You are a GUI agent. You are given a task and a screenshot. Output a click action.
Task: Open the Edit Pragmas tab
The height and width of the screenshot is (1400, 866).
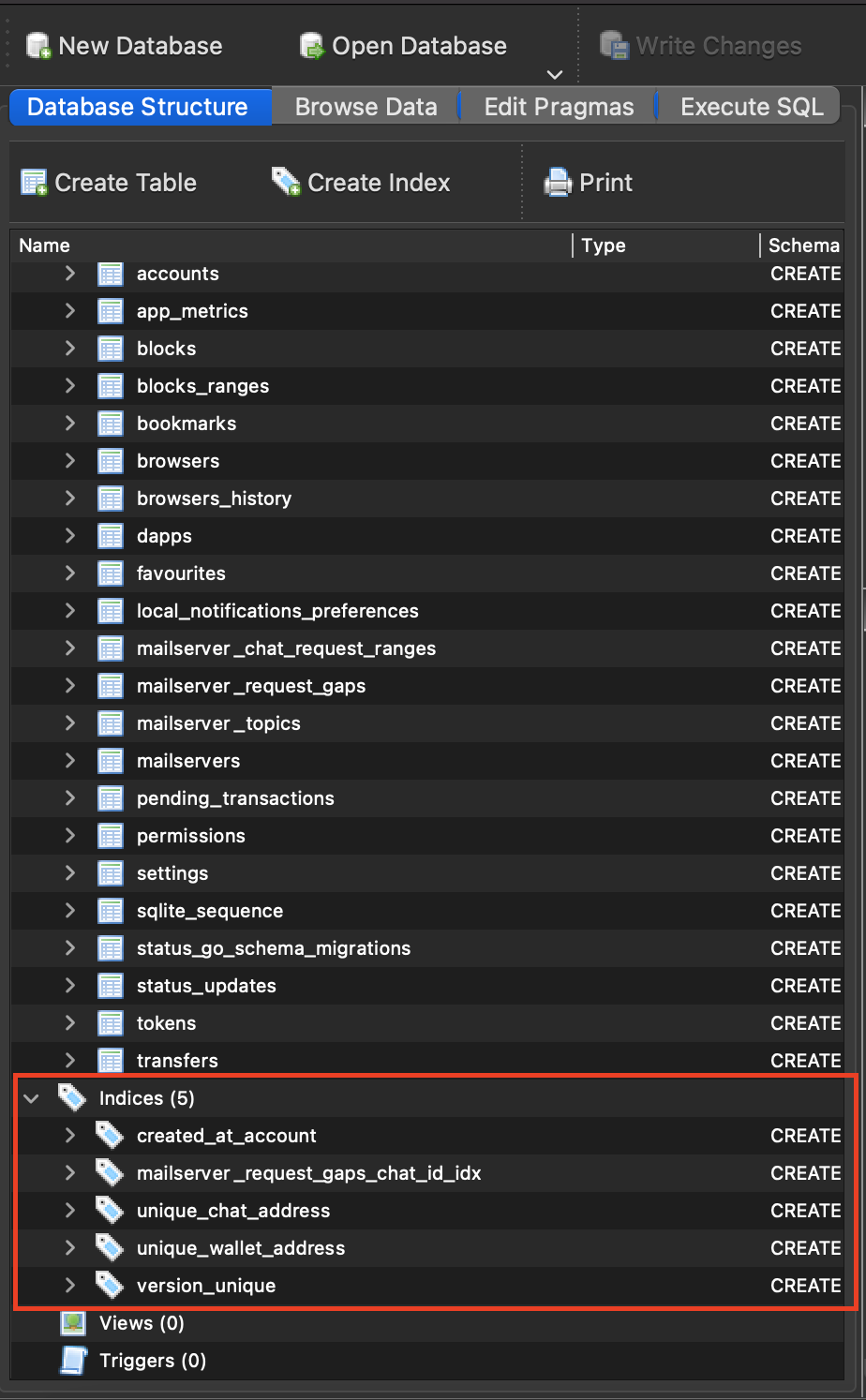pos(558,106)
